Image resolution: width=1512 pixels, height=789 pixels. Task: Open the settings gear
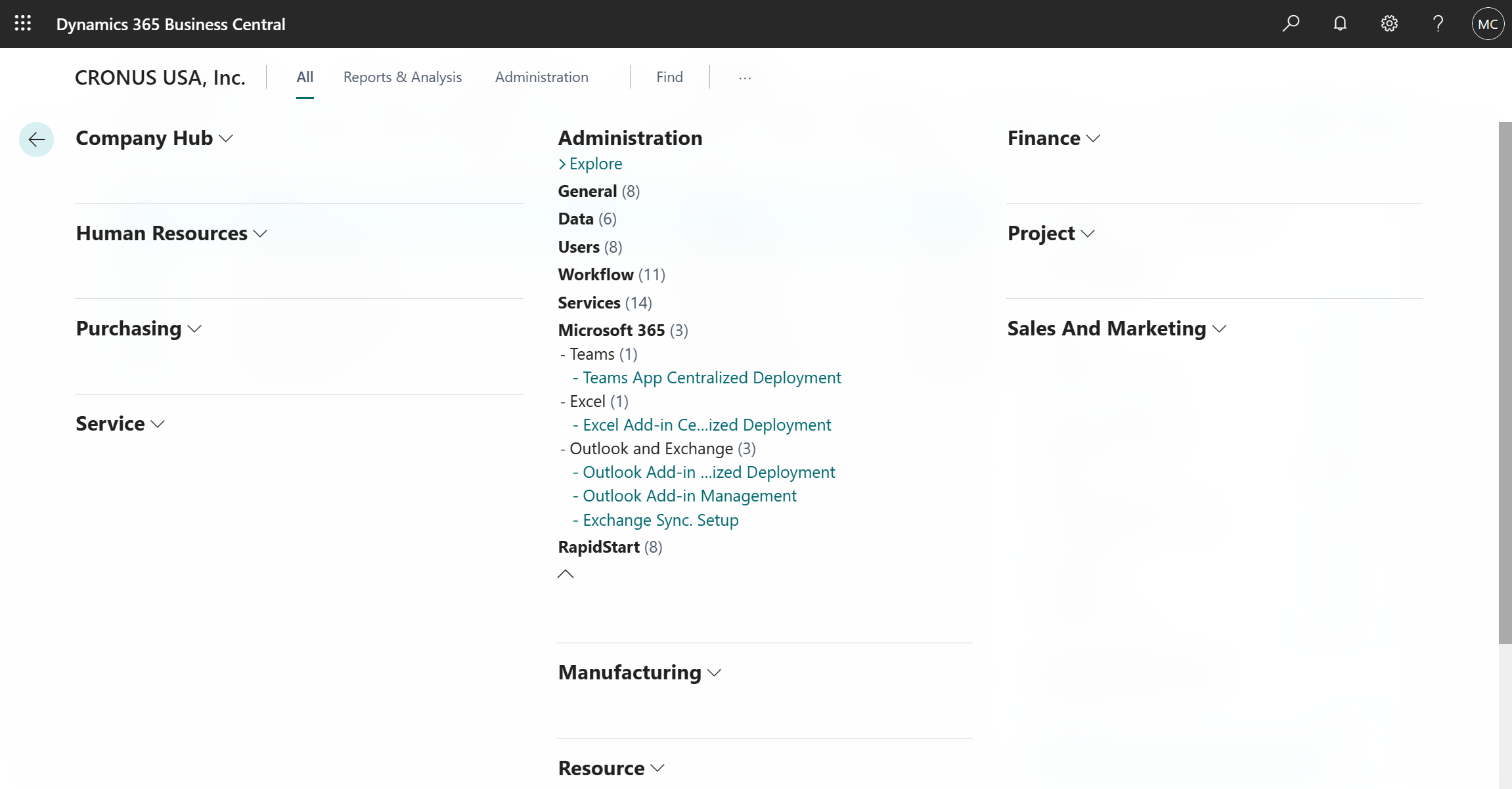(x=1389, y=23)
